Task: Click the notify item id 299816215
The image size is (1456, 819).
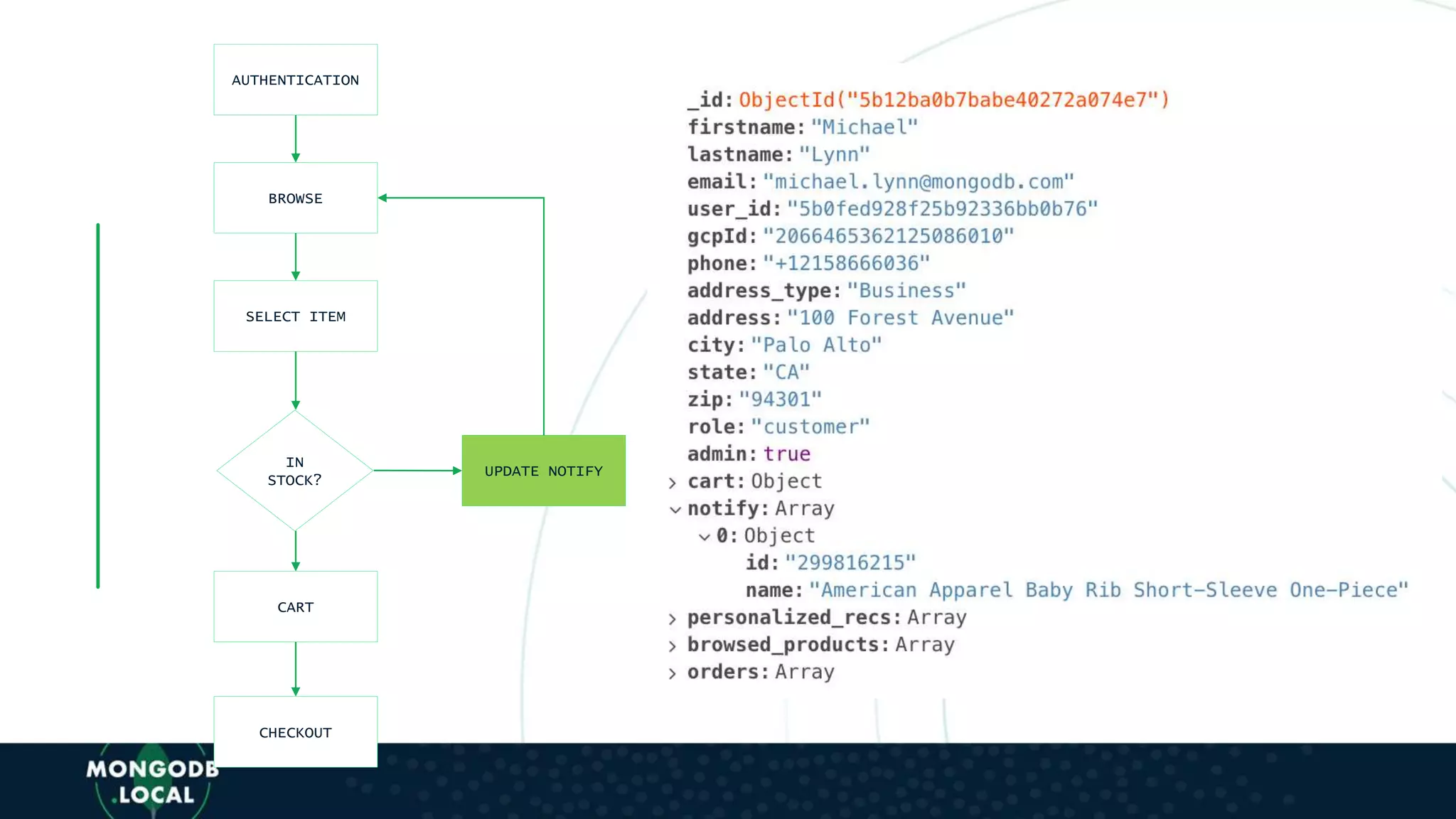Action: point(850,563)
